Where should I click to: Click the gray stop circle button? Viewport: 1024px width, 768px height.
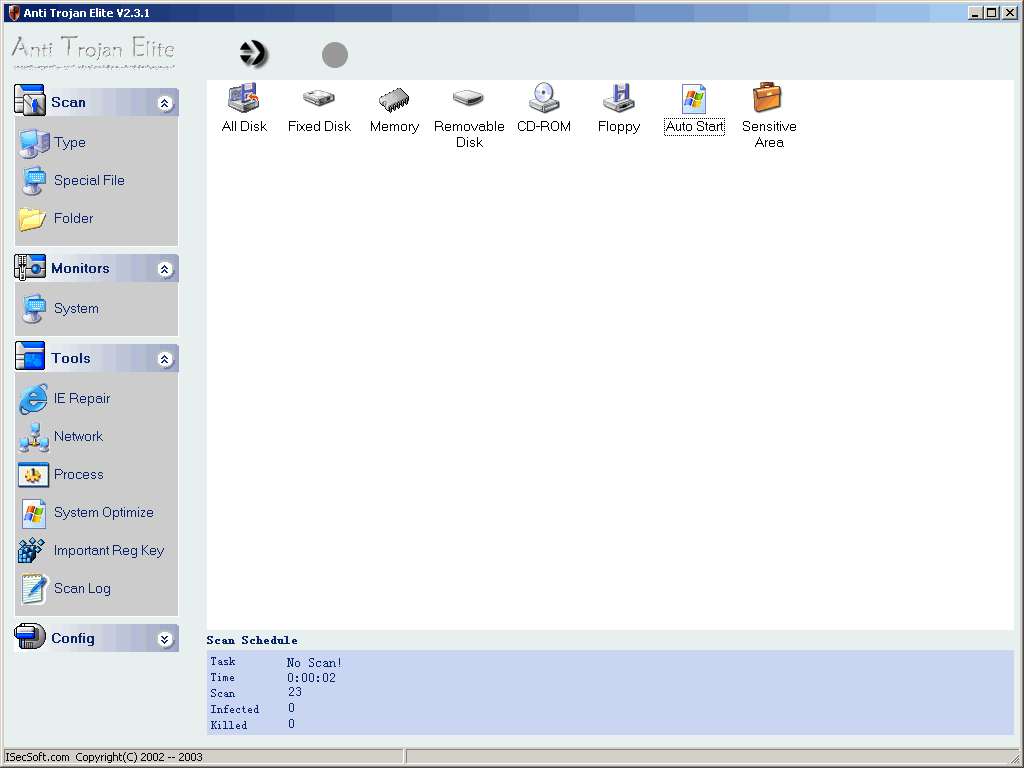coord(335,55)
